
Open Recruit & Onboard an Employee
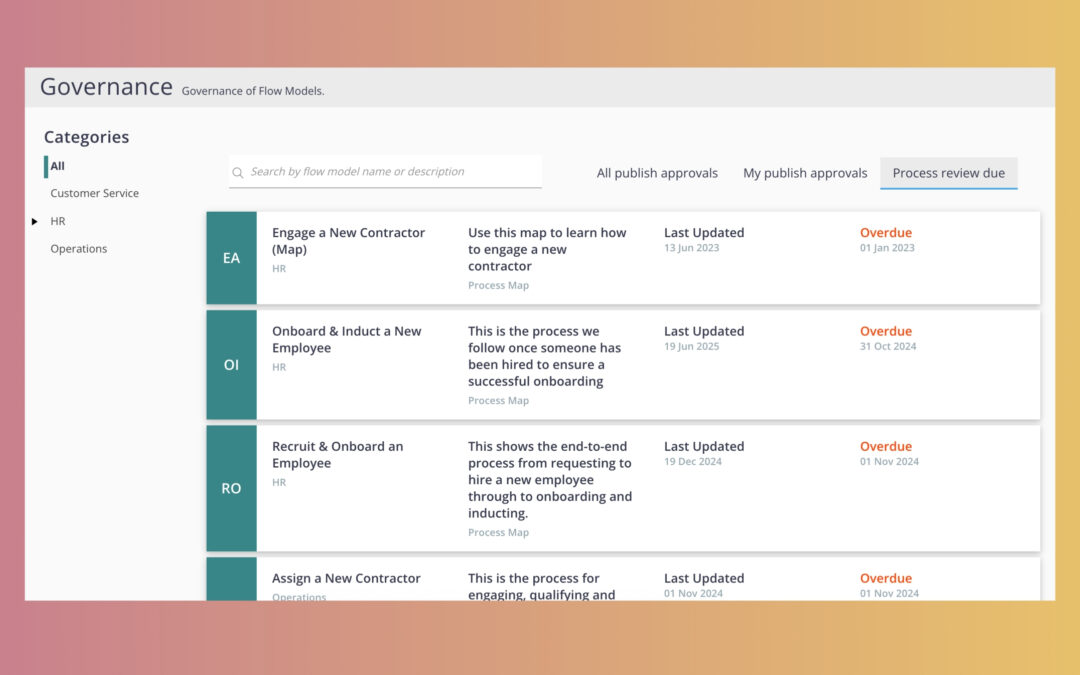click(x=337, y=455)
